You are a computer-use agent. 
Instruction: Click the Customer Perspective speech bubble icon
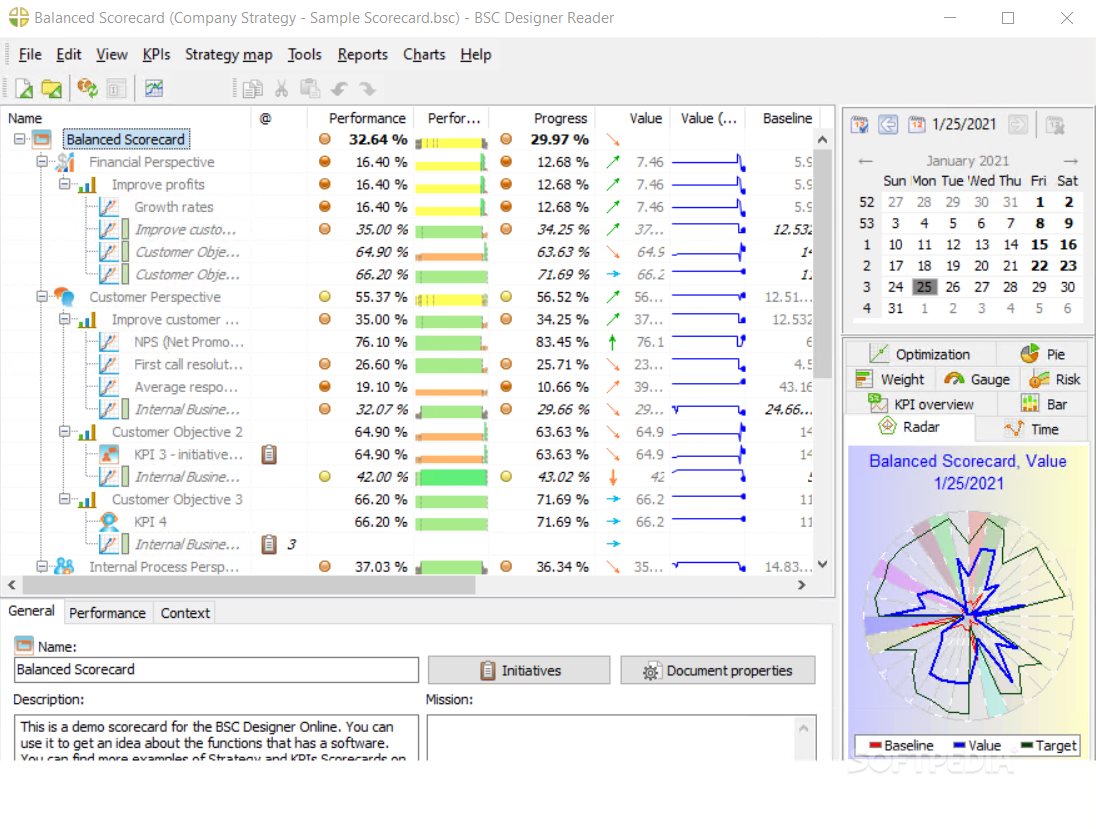[64, 296]
